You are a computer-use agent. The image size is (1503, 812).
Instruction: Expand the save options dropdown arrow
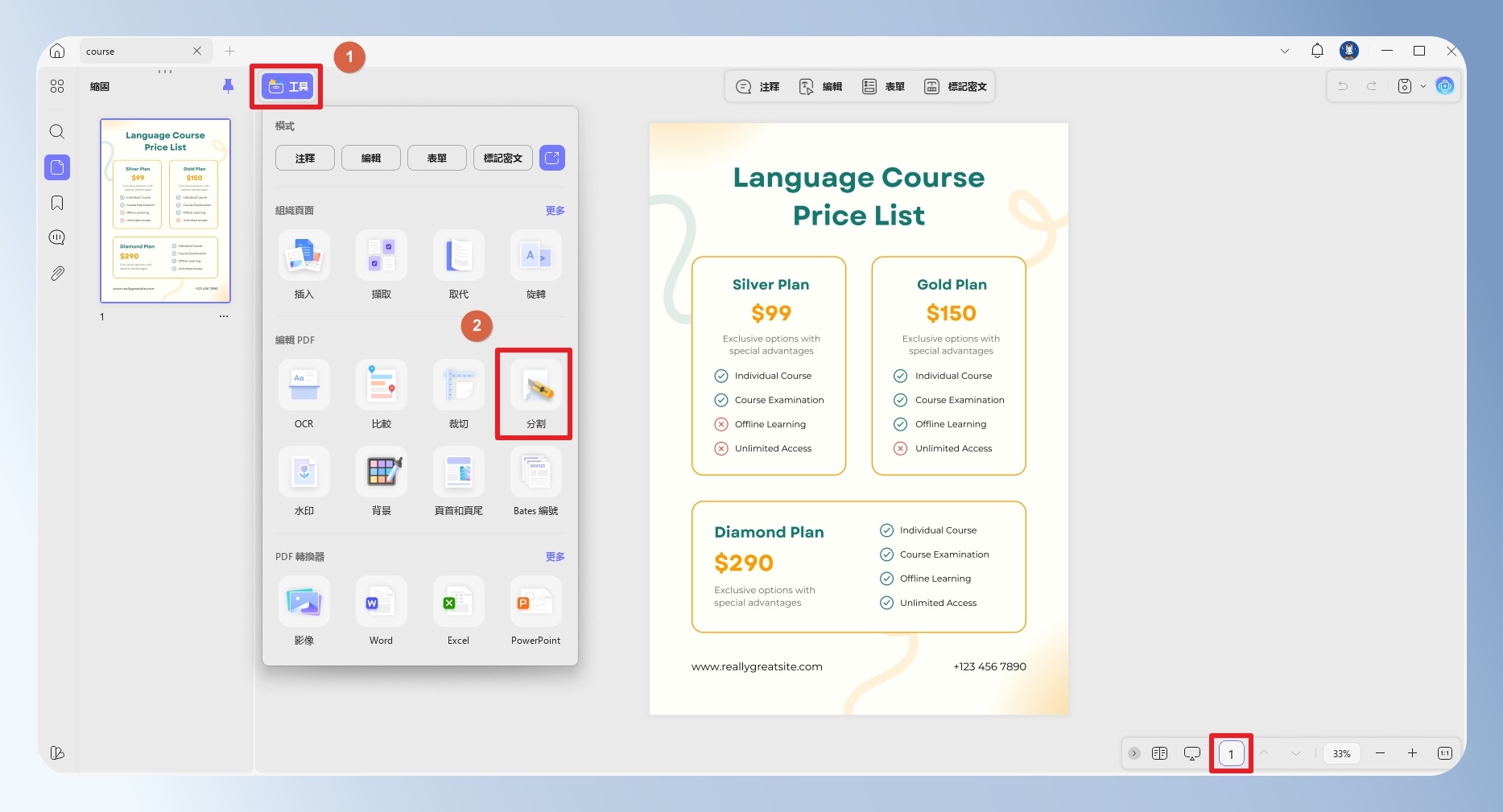click(1422, 86)
